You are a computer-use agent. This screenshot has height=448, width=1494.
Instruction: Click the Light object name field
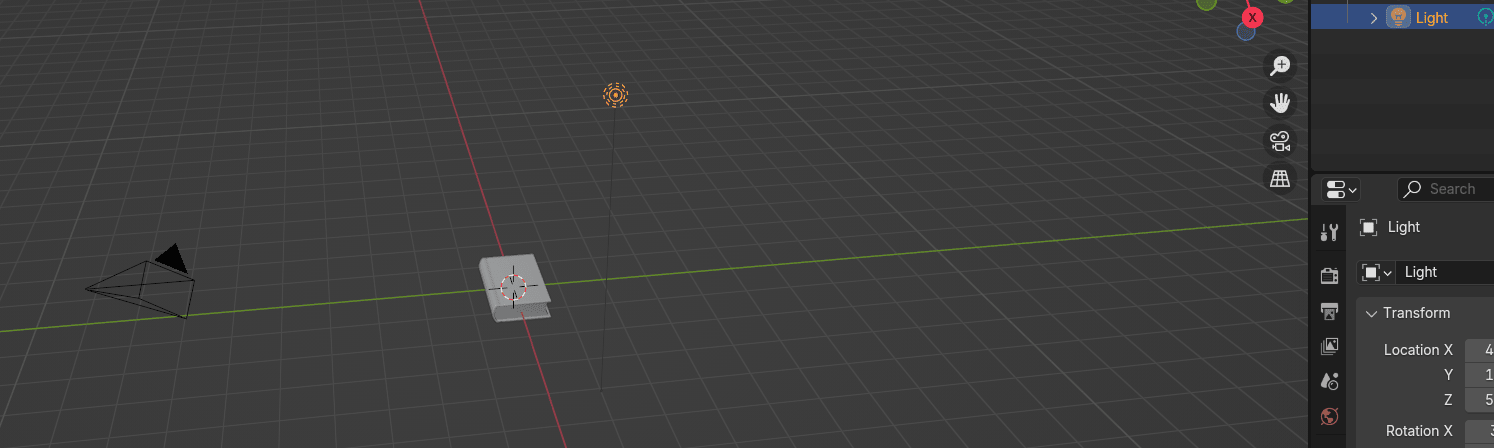(1445, 272)
